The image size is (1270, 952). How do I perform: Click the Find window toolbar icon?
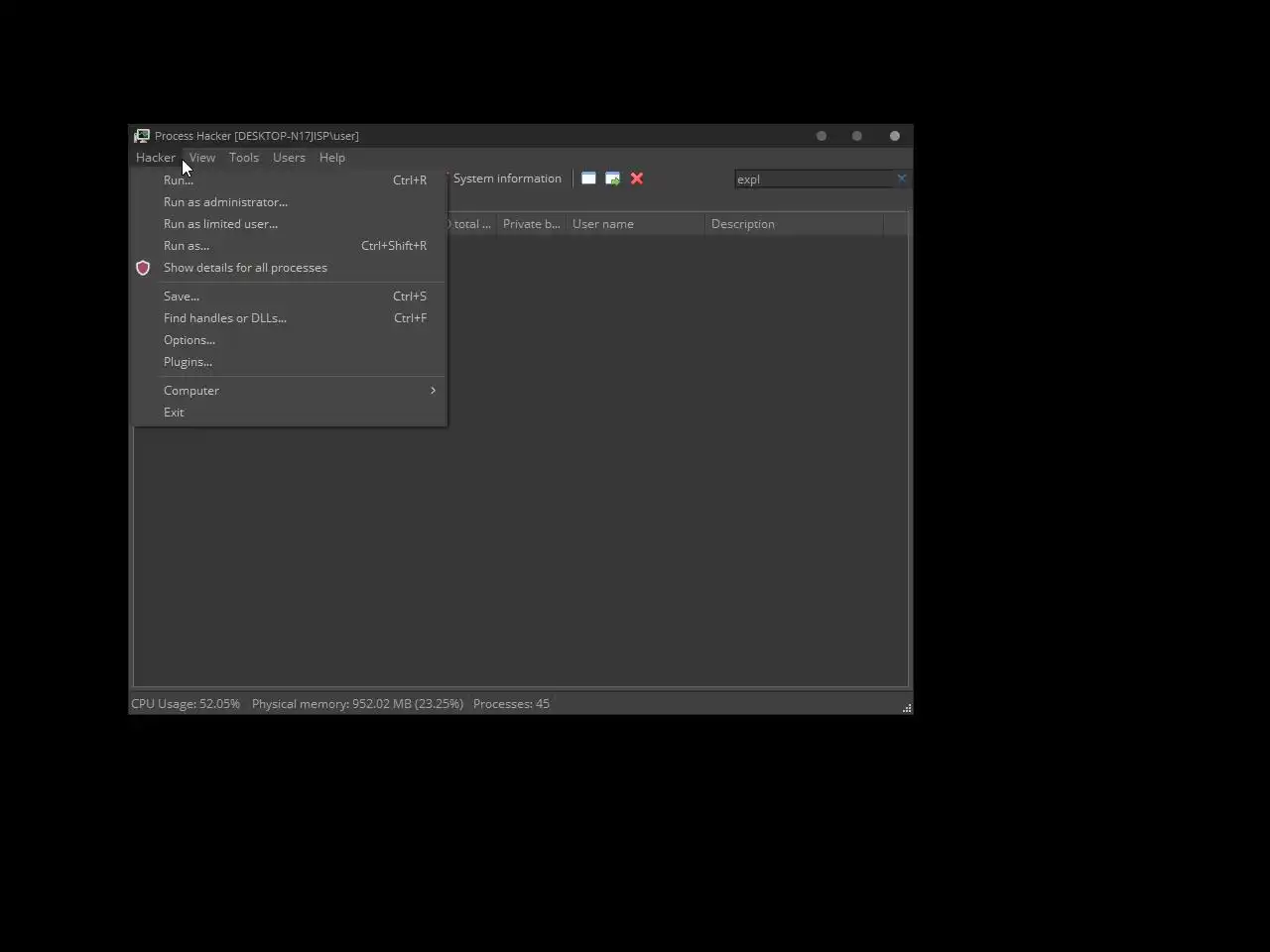click(588, 178)
